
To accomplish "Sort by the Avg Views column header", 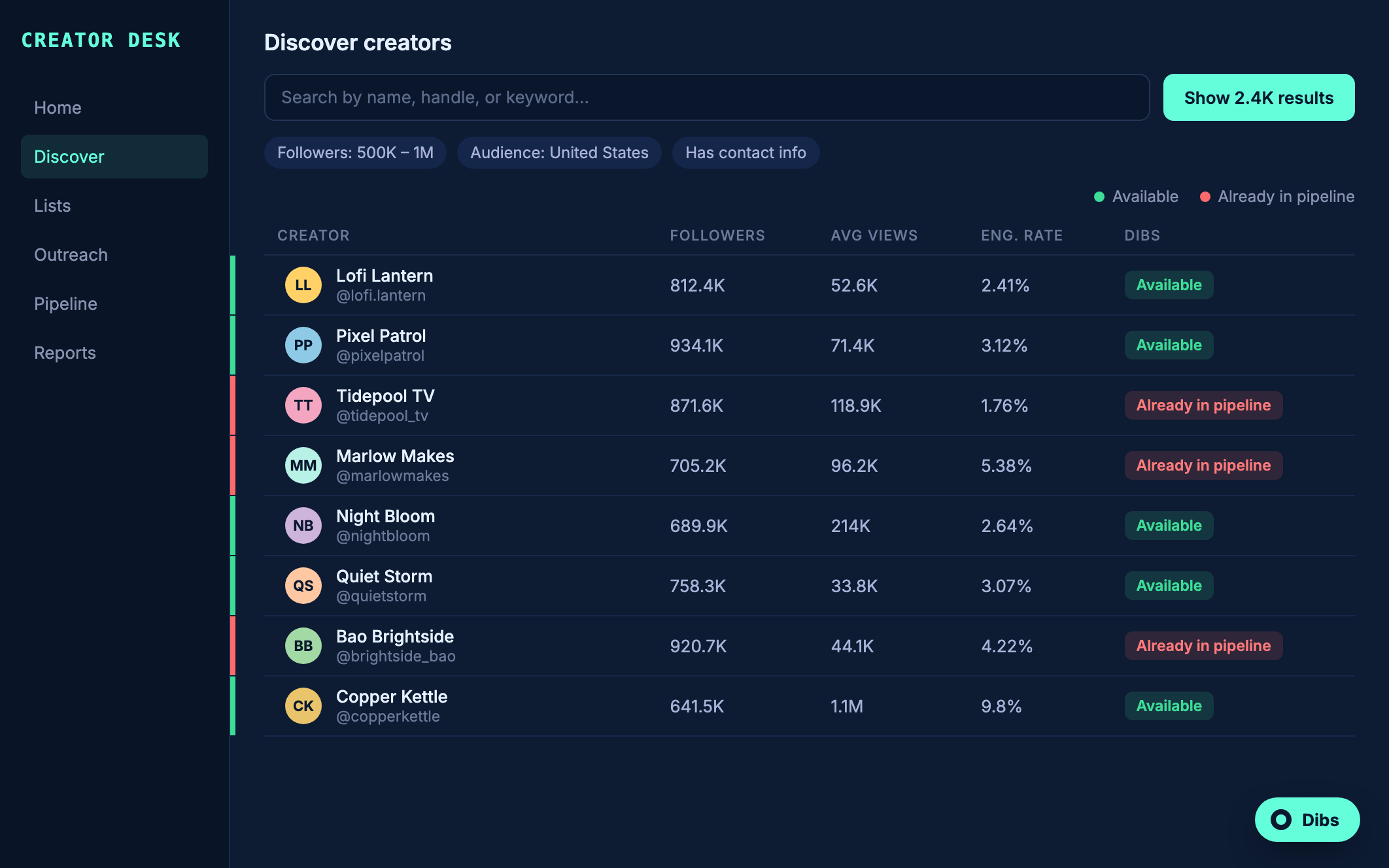I will click(x=874, y=235).
